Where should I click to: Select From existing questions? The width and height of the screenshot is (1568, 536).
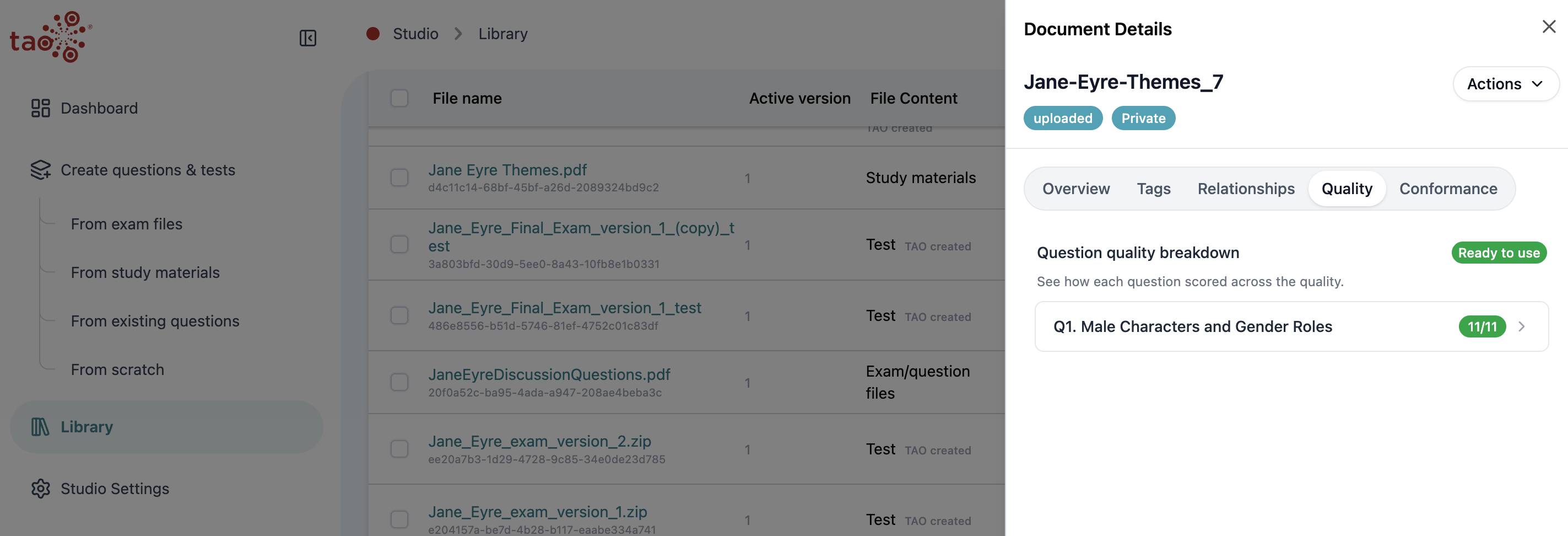155,321
